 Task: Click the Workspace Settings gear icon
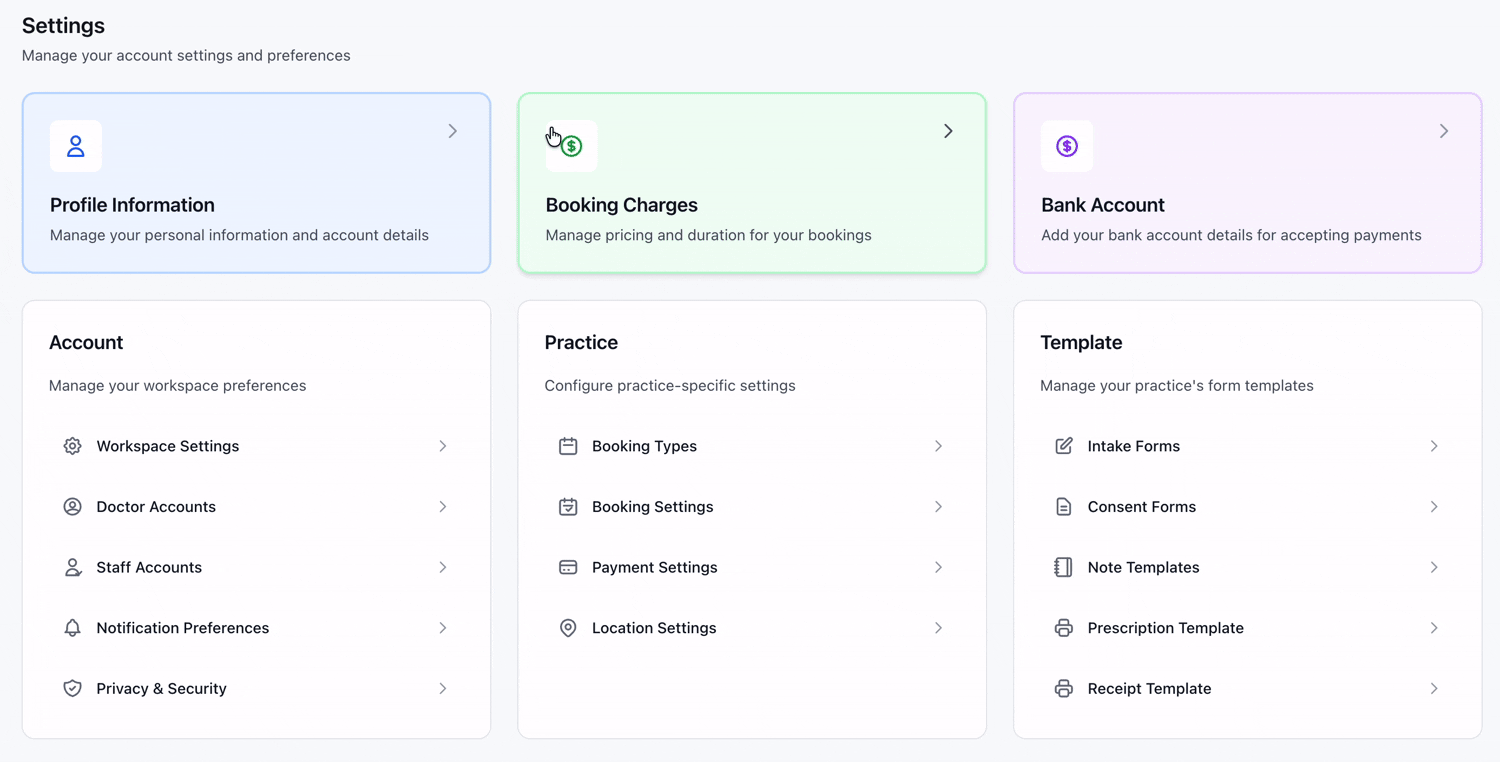[72, 446]
